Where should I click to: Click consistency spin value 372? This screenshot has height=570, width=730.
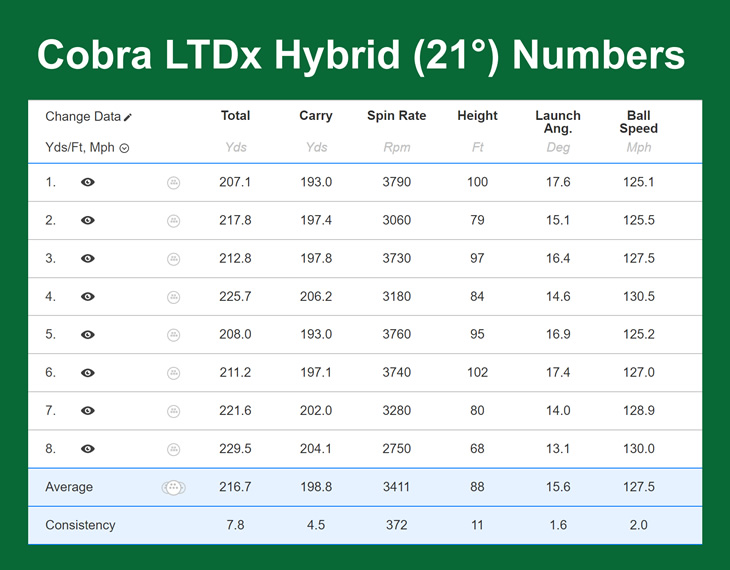tap(397, 525)
